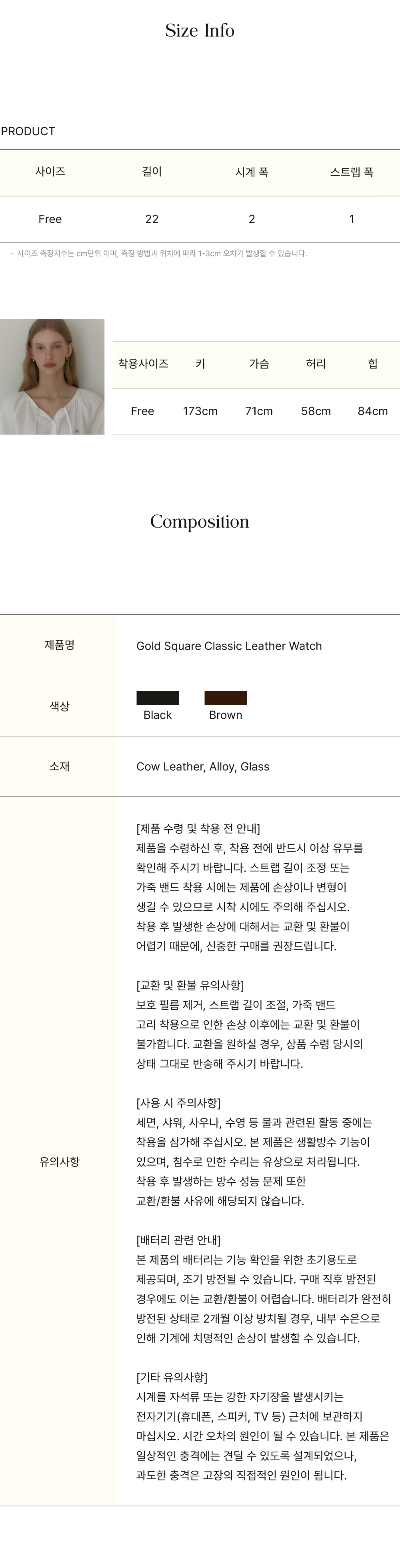The width and height of the screenshot is (400, 1568).
Task: Click the 착용사이즈 header cell
Action: click(x=143, y=363)
